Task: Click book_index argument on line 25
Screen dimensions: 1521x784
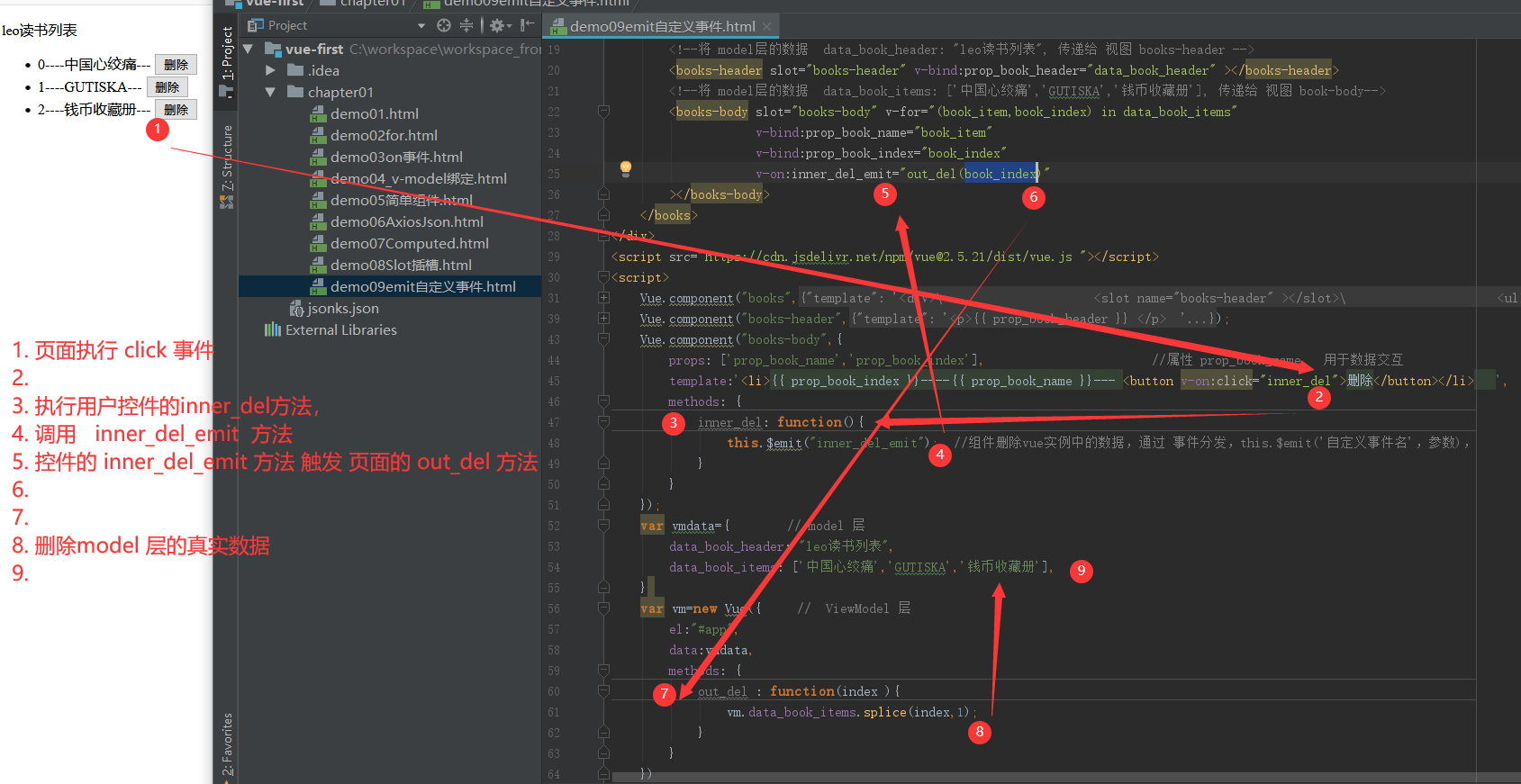Action: point(1000,174)
